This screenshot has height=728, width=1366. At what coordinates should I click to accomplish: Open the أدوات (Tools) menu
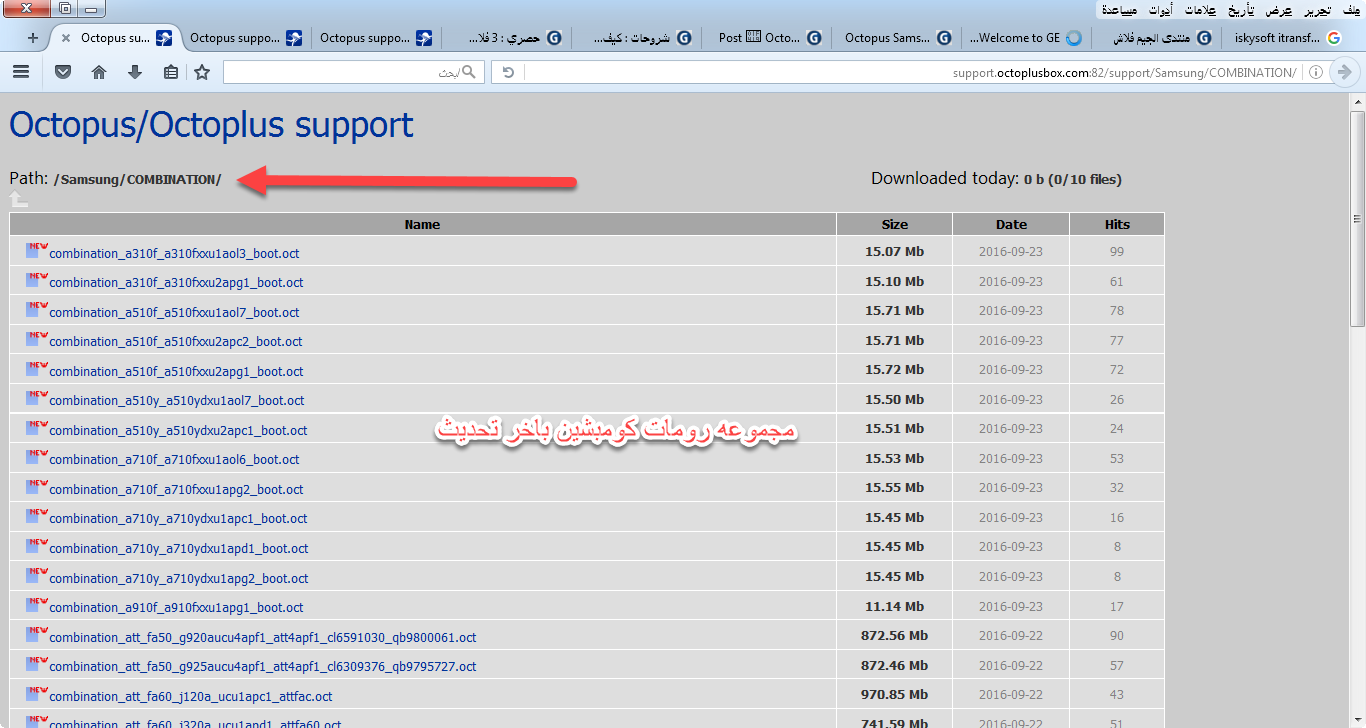1161,10
